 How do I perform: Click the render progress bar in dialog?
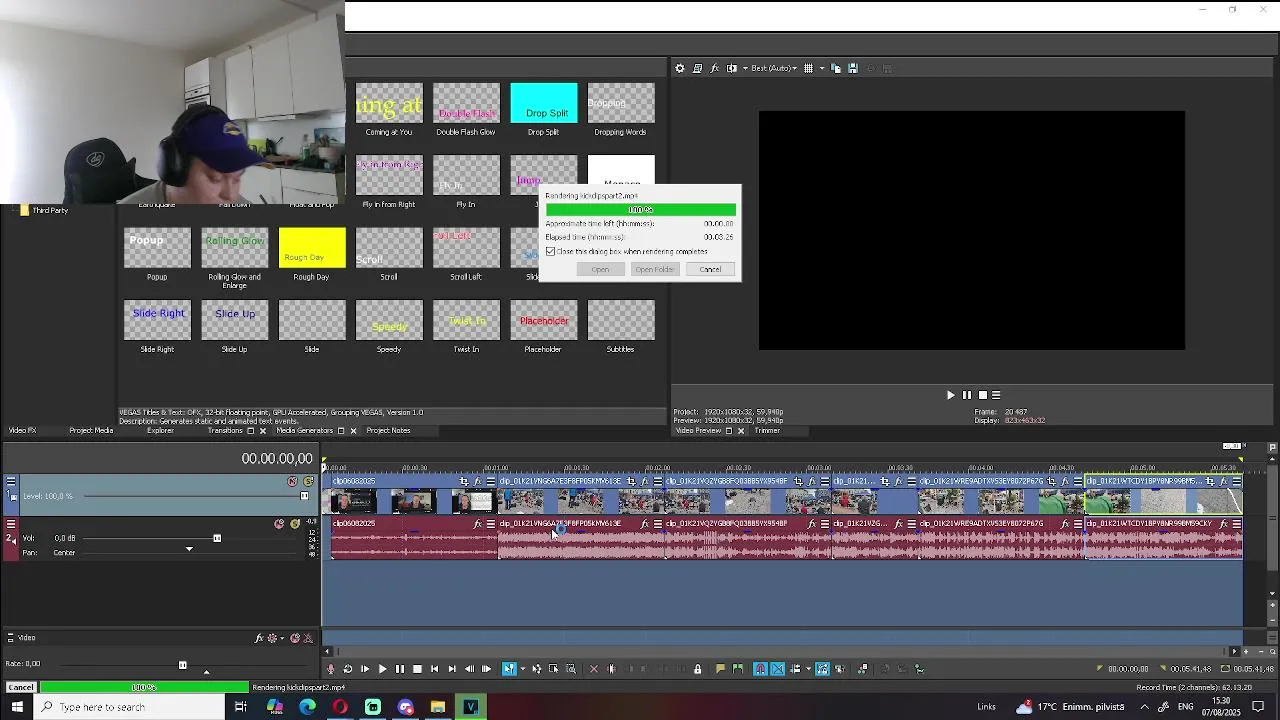pyautogui.click(x=640, y=210)
